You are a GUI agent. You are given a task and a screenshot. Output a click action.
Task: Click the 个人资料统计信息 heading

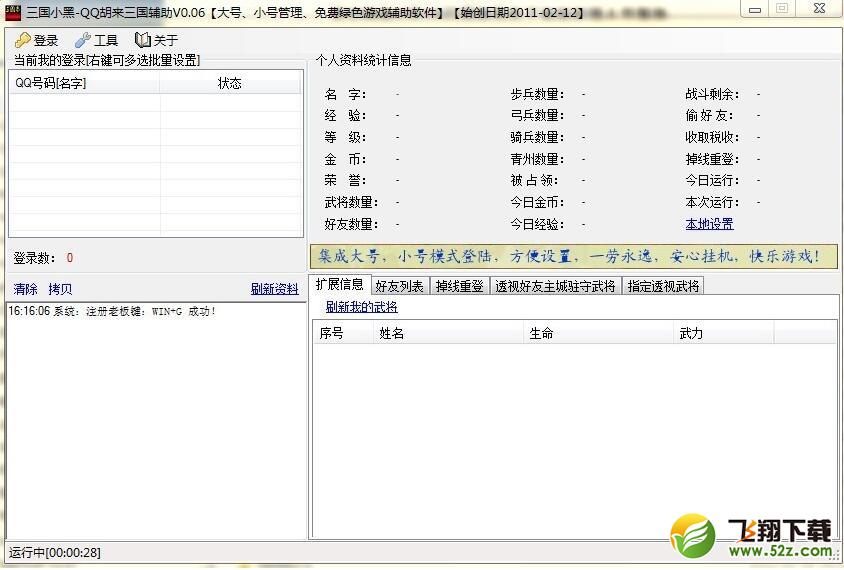click(x=364, y=60)
